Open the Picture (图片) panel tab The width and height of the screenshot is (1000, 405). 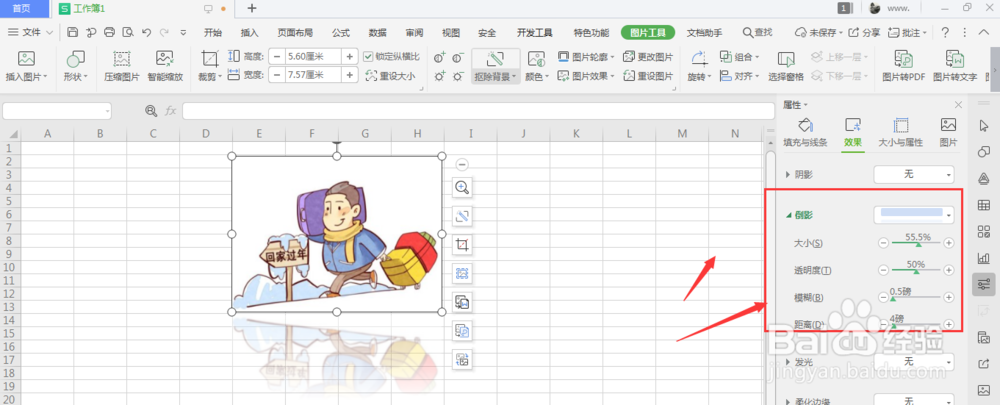tap(948, 133)
